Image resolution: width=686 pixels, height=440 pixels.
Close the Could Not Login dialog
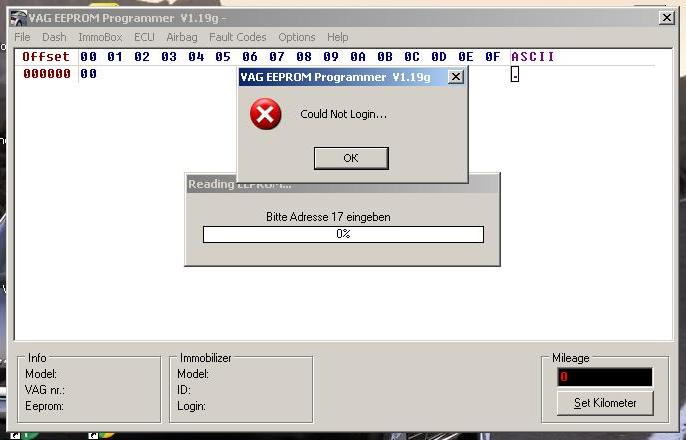coord(455,77)
